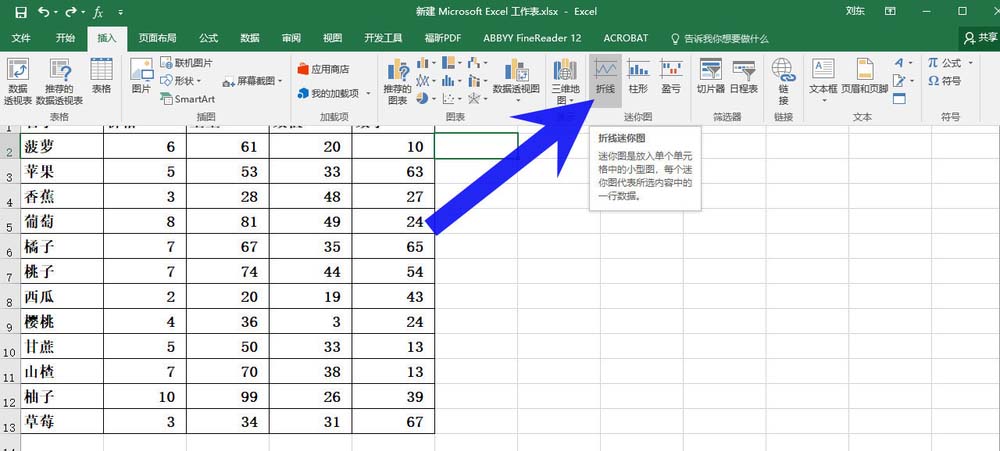Insert a 表格 table
Screen dimensions: 1000x451
tap(101, 77)
